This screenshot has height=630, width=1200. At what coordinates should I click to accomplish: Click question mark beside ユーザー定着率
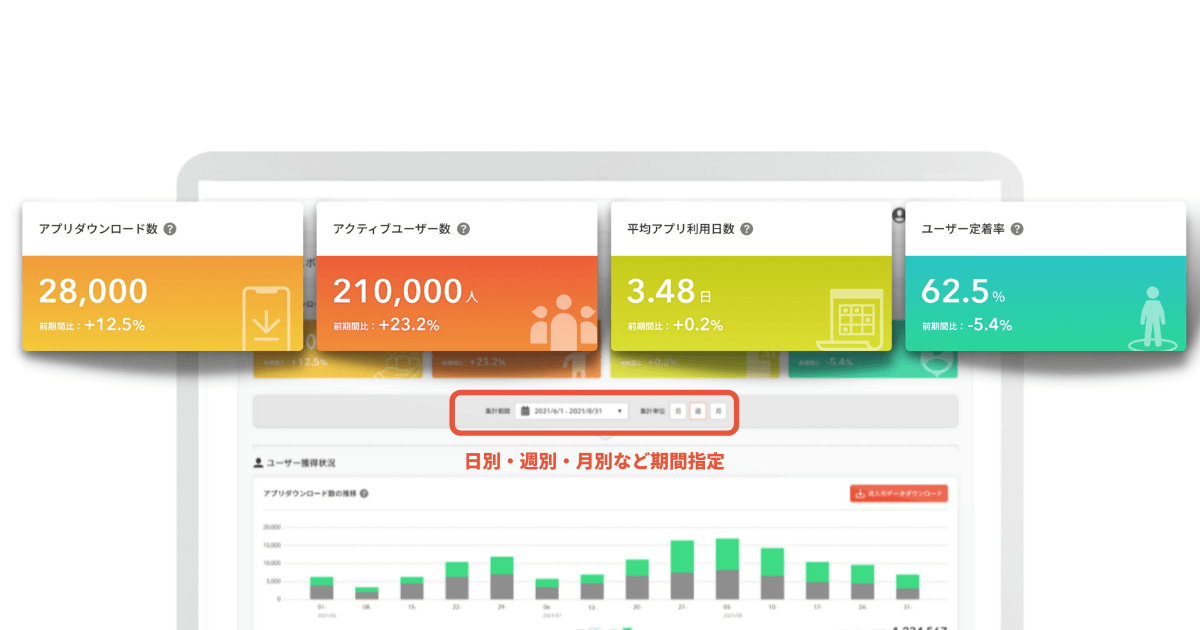[1016, 229]
